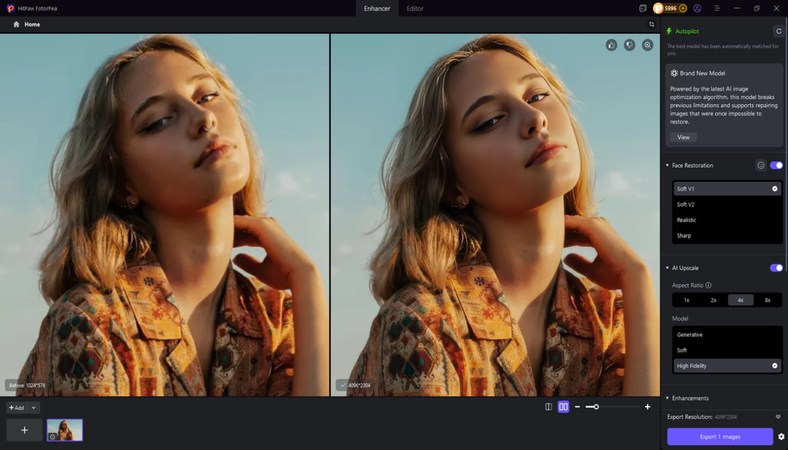The width and height of the screenshot is (788, 450).
Task: Open the Add dropdown arrow
Action: coord(33,408)
